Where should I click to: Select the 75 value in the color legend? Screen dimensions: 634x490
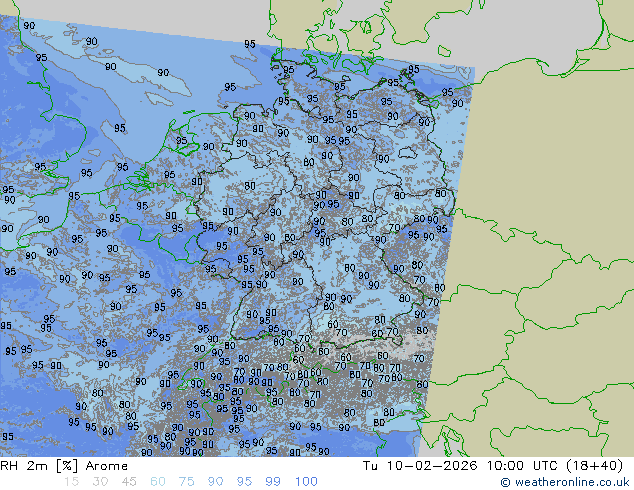point(186,482)
